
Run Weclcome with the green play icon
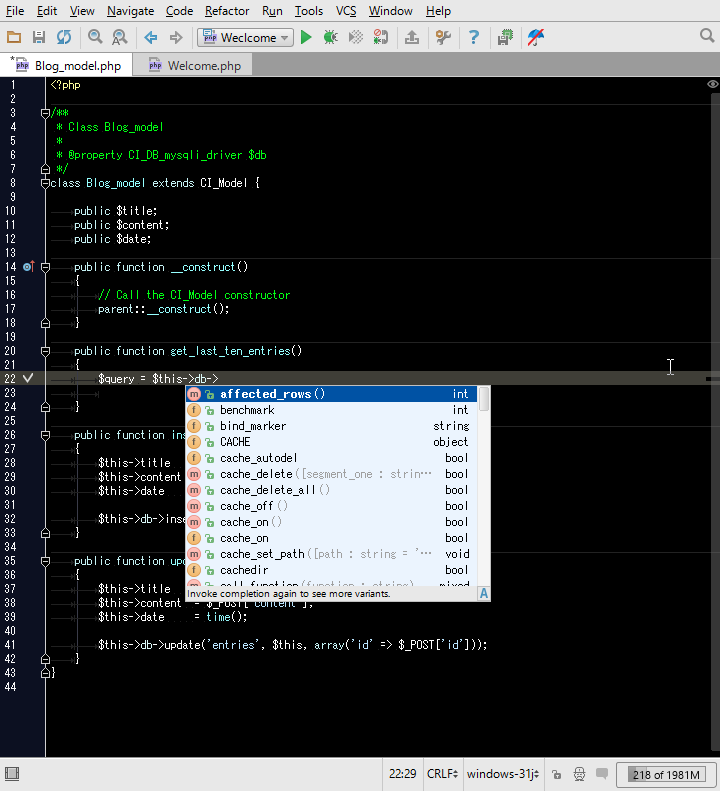point(306,37)
